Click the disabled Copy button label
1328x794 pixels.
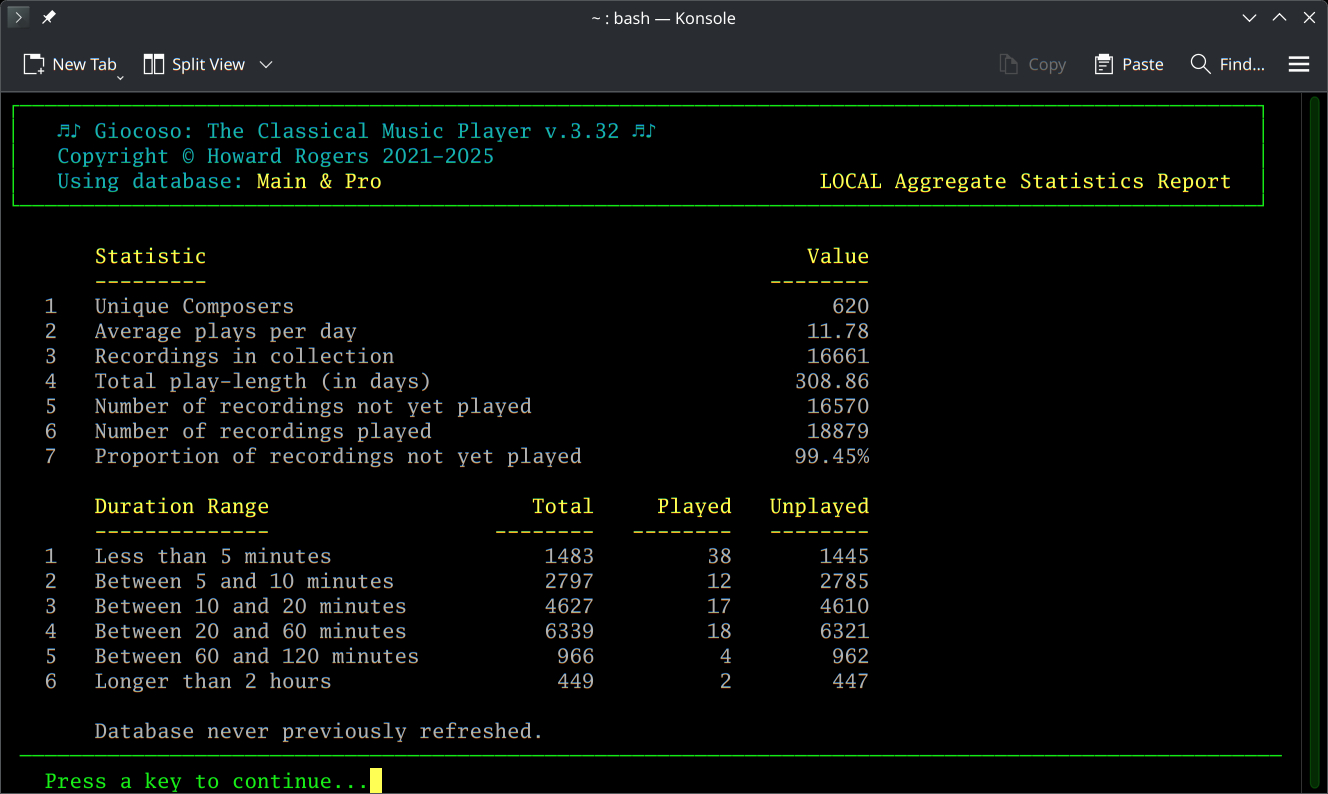click(x=1045, y=63)
